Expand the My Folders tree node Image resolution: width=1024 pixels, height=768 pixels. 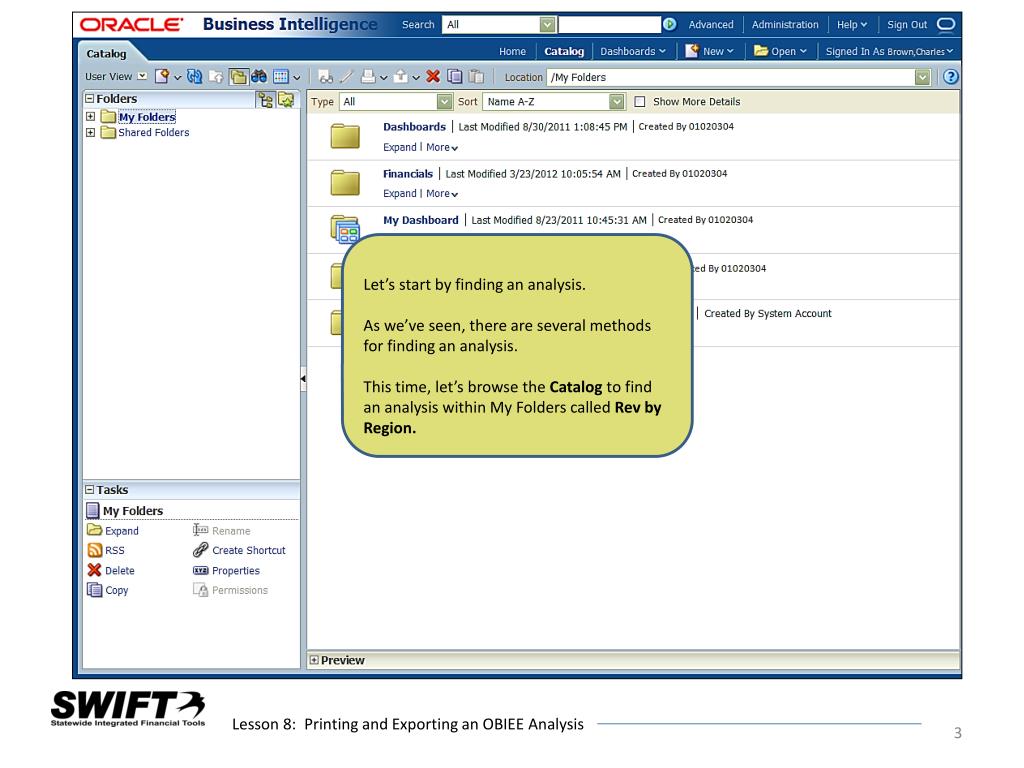(x=91, y=117)
